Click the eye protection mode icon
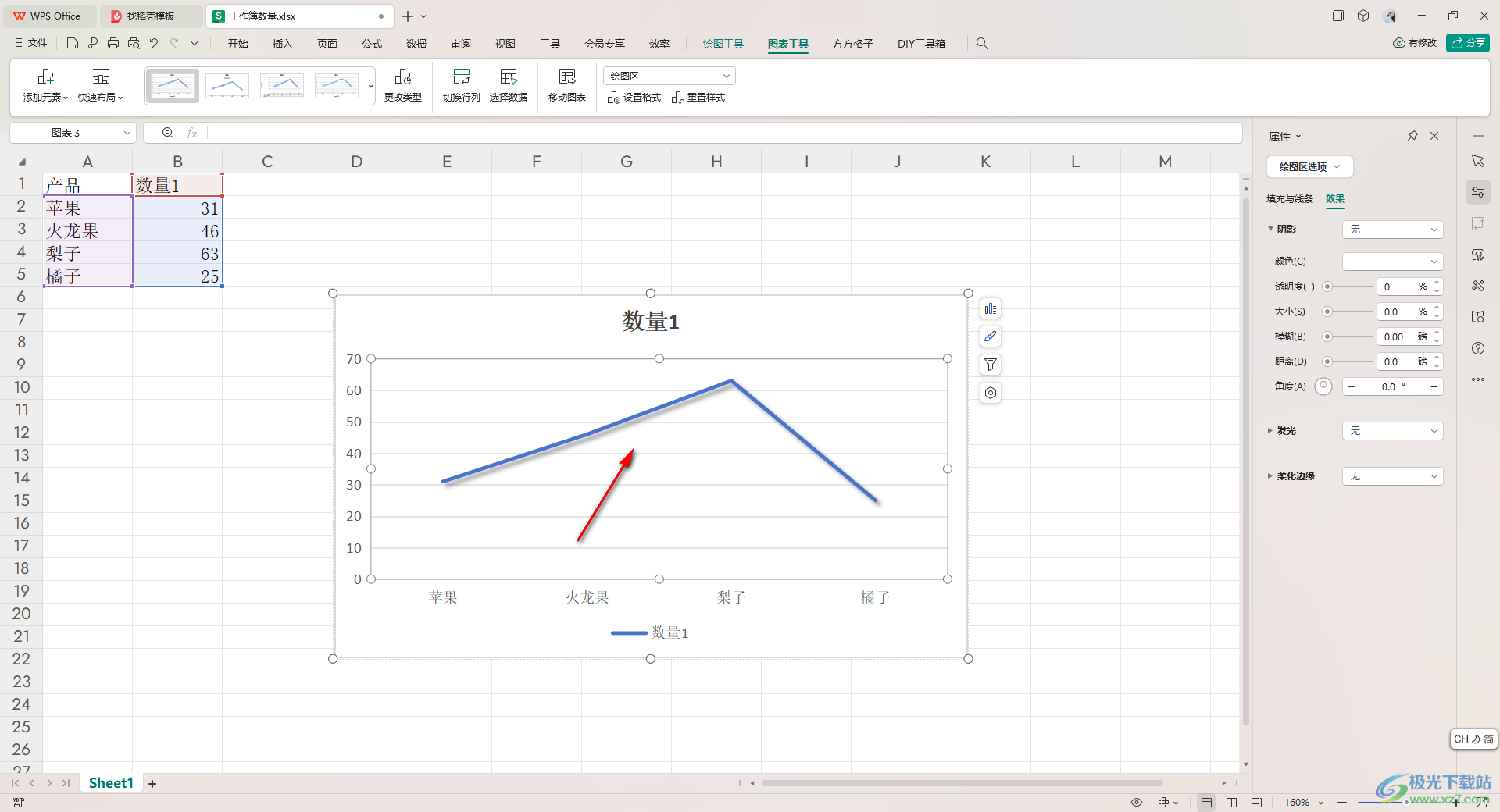1500x812 pixels. pos(1137,803)
